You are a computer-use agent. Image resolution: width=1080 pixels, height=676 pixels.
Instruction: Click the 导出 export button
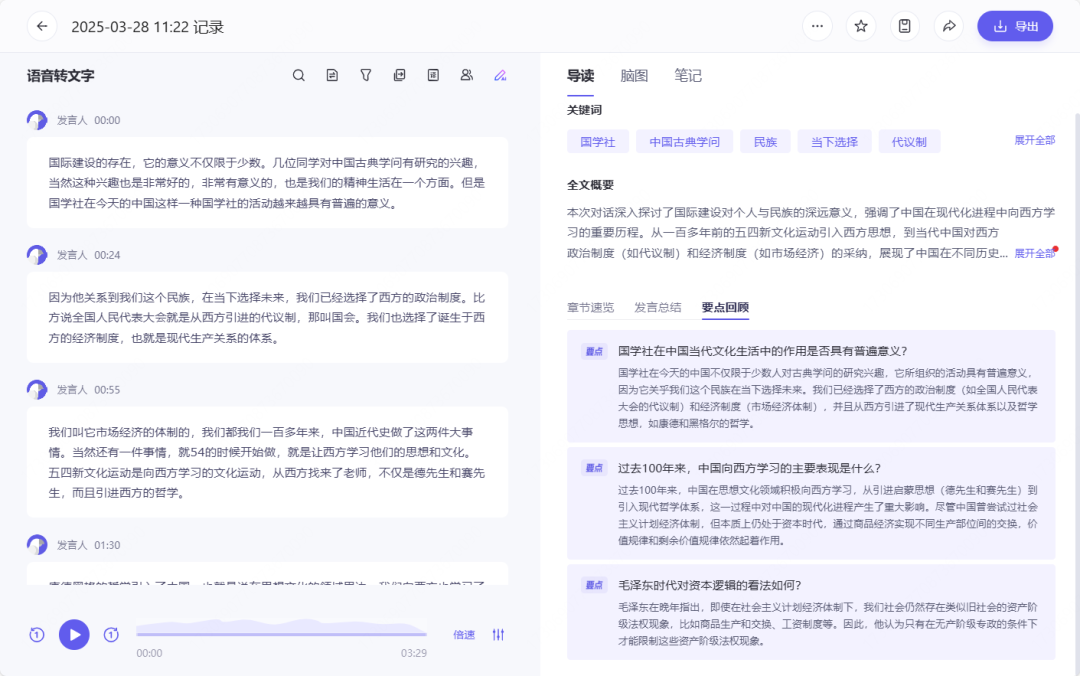pyautogui.click(x=1015, y=26)
